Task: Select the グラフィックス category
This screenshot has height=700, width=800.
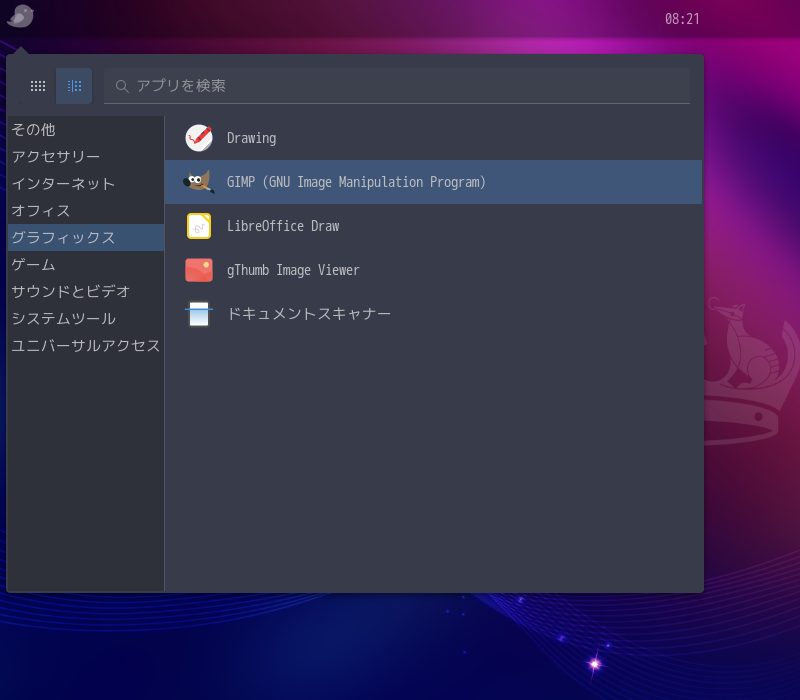Action: tap(86, 237)
